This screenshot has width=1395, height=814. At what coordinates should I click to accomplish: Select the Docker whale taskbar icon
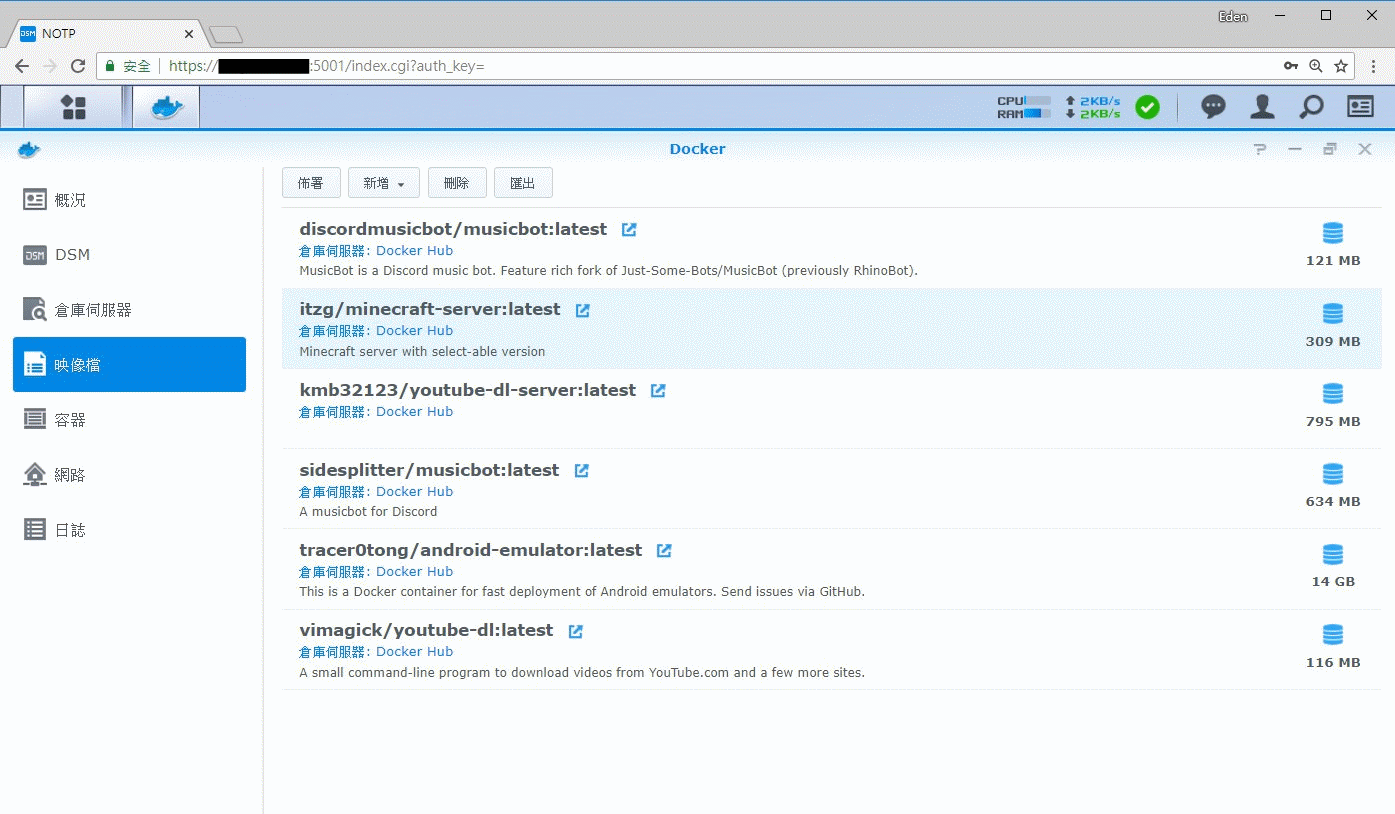point(167,107)
